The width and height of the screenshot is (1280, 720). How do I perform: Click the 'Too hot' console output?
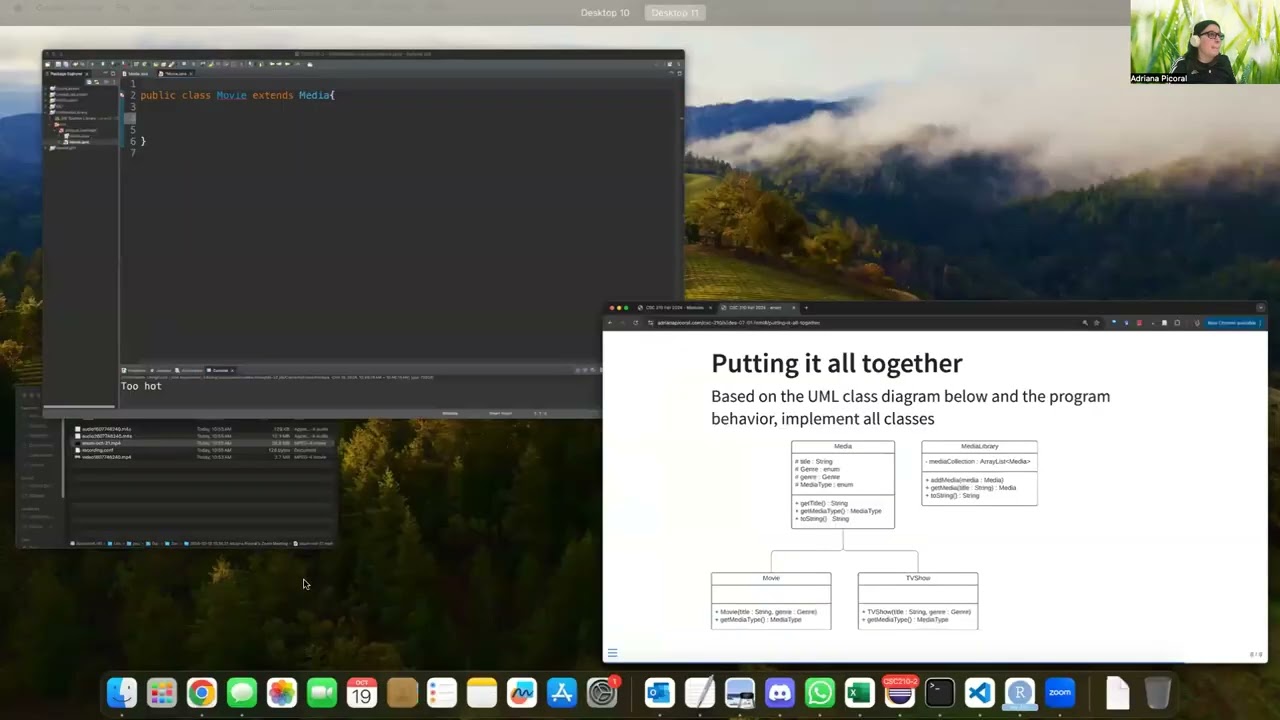(x=141, y=386)
